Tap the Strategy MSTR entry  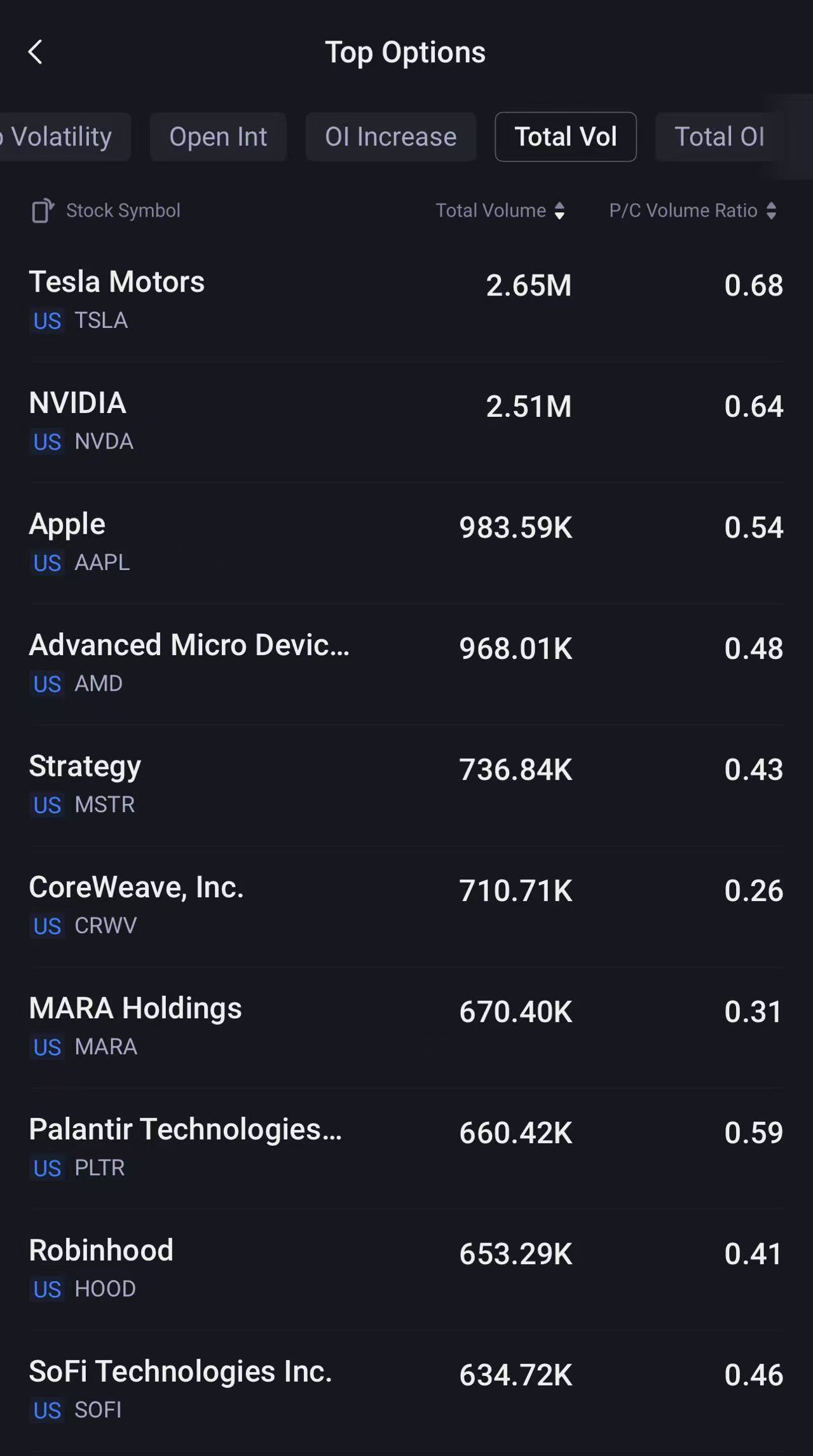(x=406, y=784)
